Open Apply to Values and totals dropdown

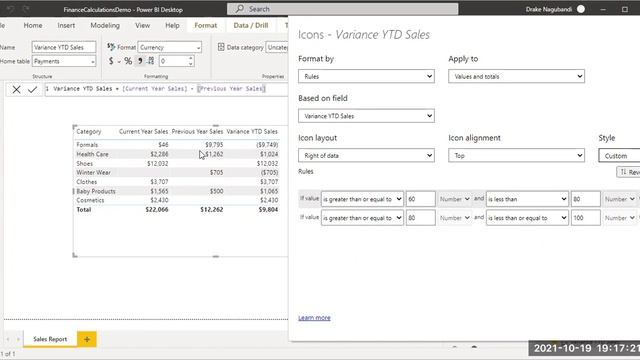(x=516, y=76)
